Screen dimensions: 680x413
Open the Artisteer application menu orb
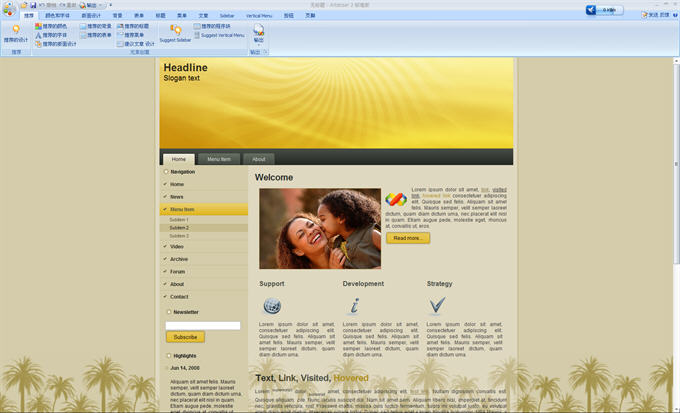point(9,9)
